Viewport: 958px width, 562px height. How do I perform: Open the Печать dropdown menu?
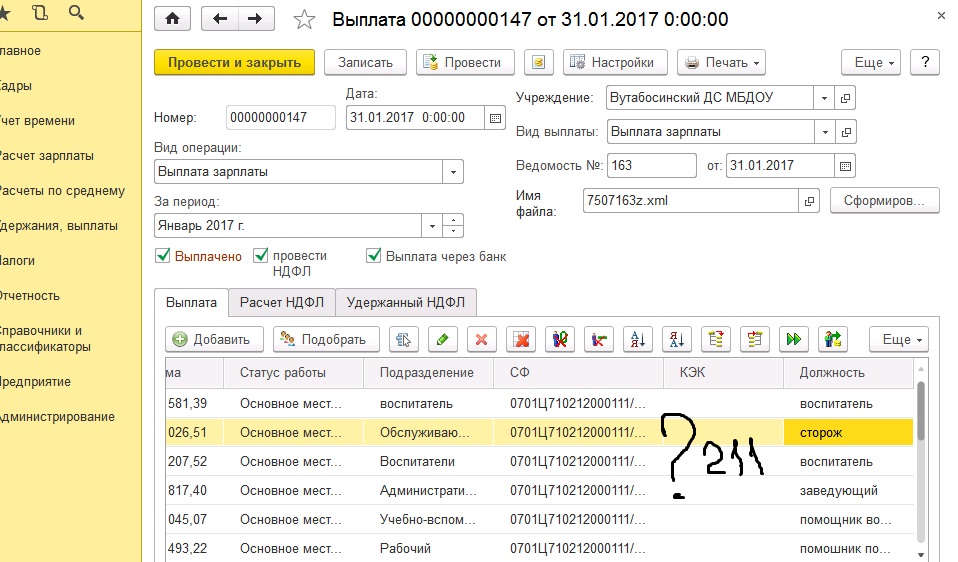pos(723,62)
